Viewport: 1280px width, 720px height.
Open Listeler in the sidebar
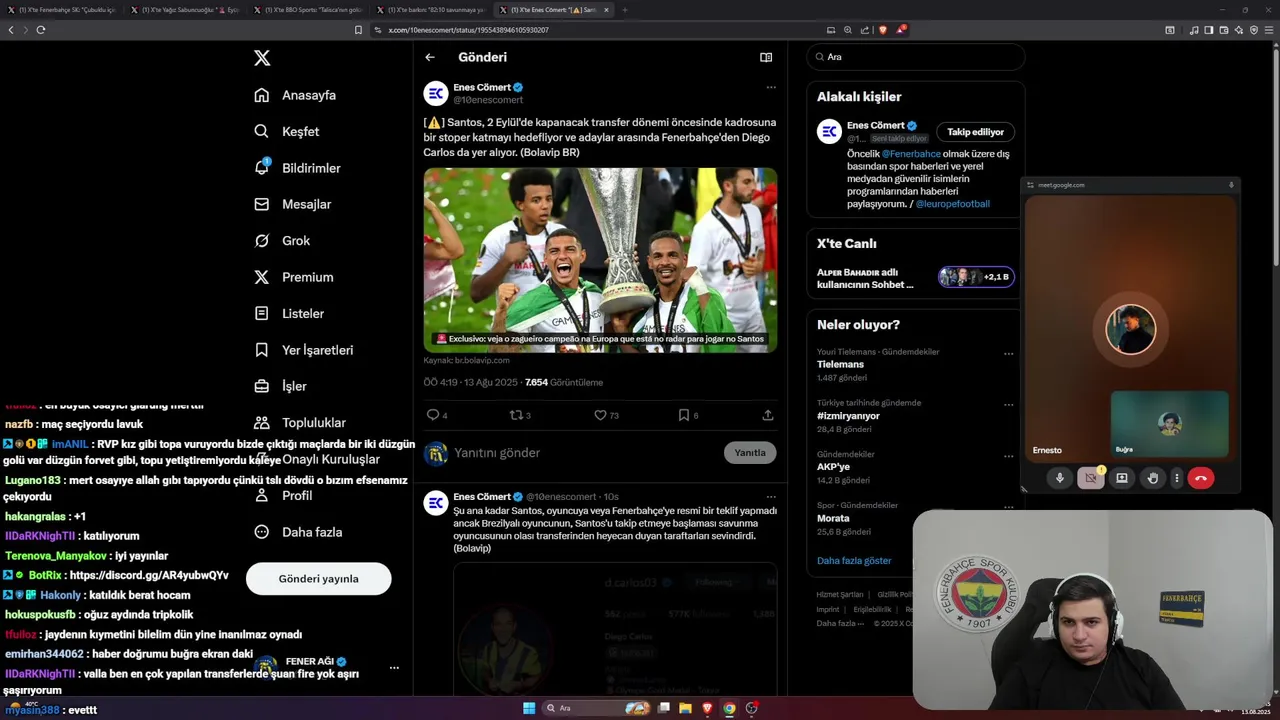289,313
